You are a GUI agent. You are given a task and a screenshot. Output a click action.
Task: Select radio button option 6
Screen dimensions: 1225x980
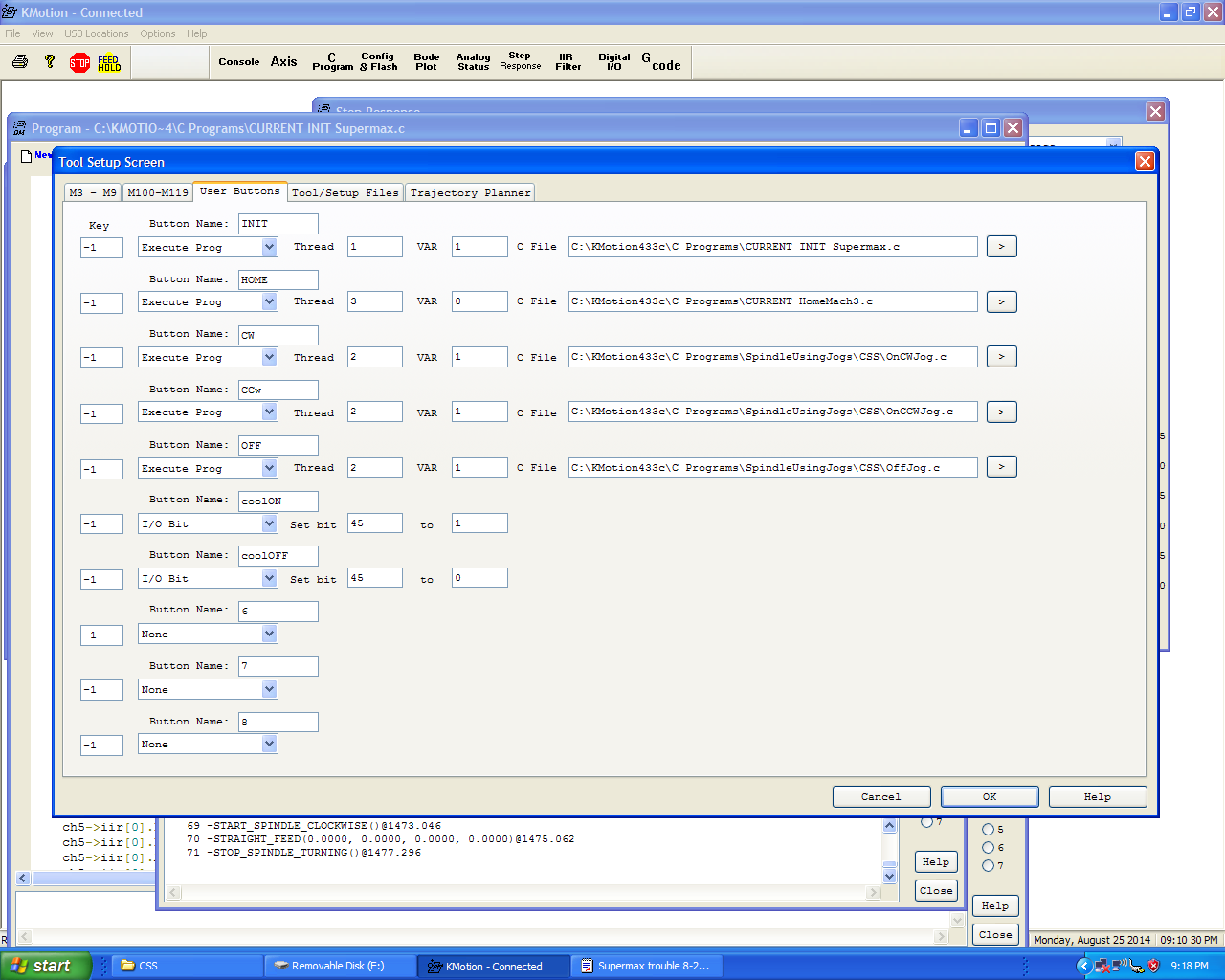(x=988, y=848)
